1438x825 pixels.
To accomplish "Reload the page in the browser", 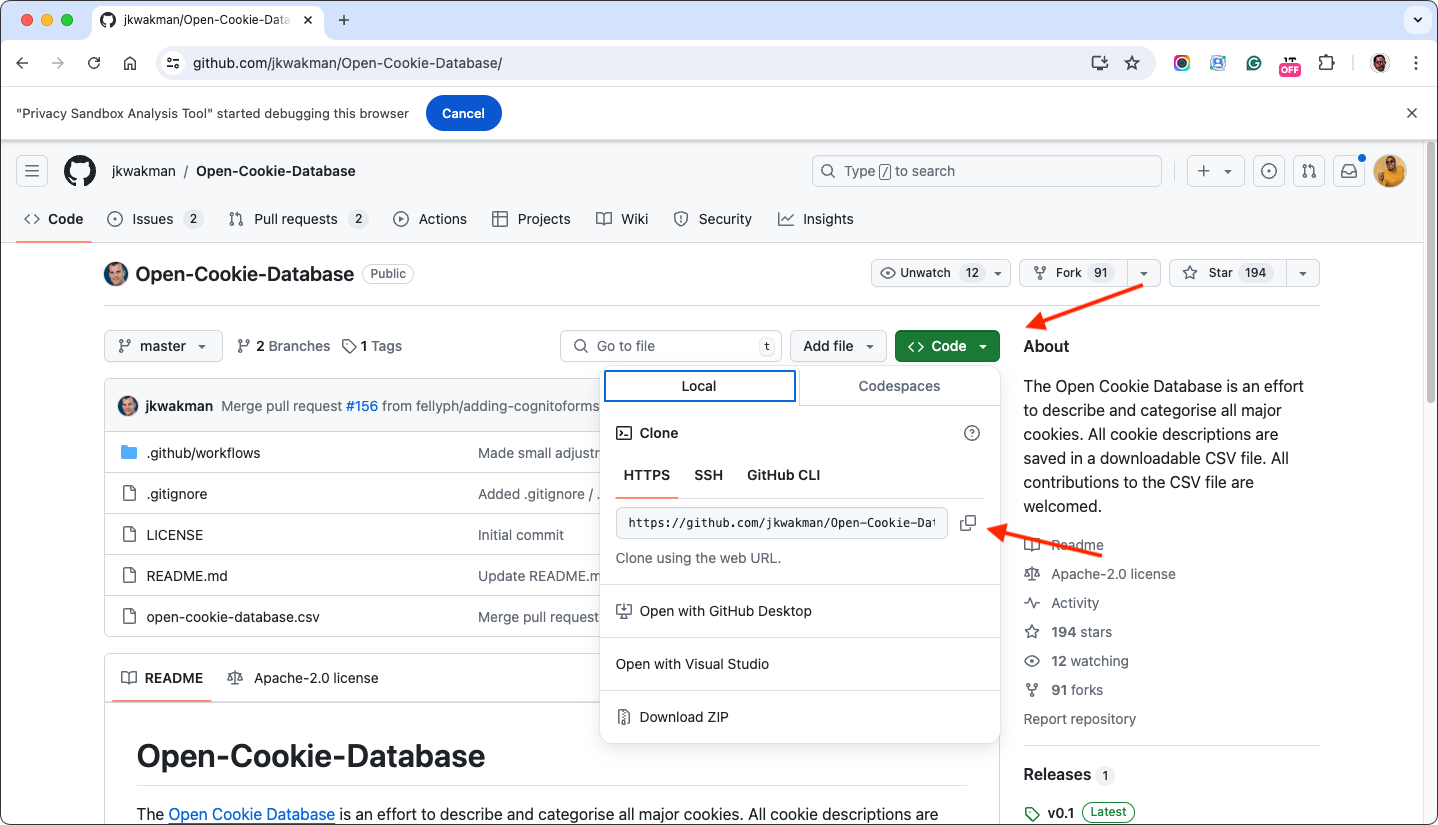I will coord(94,63).
